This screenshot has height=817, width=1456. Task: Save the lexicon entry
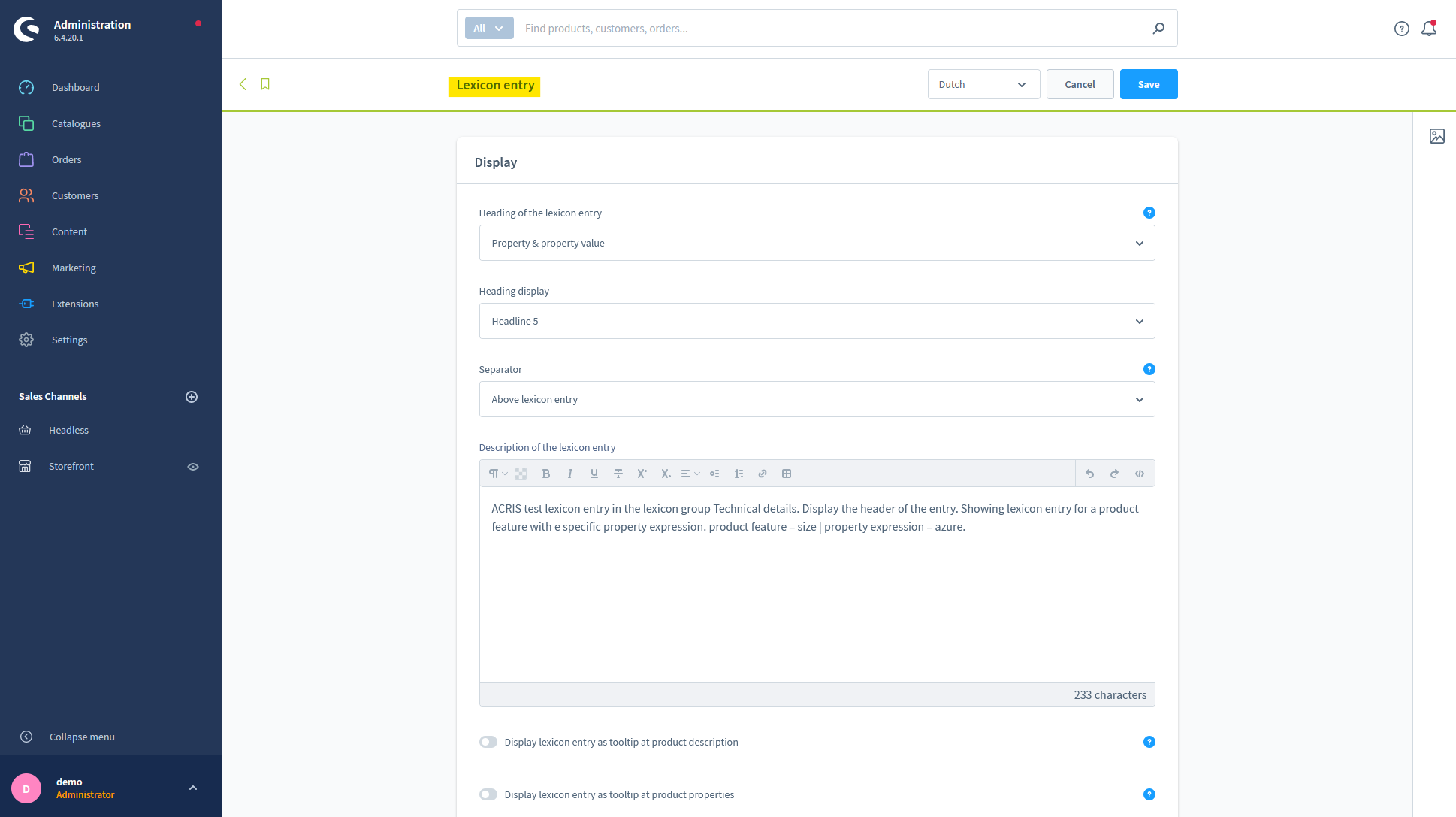coord(1148,84)
